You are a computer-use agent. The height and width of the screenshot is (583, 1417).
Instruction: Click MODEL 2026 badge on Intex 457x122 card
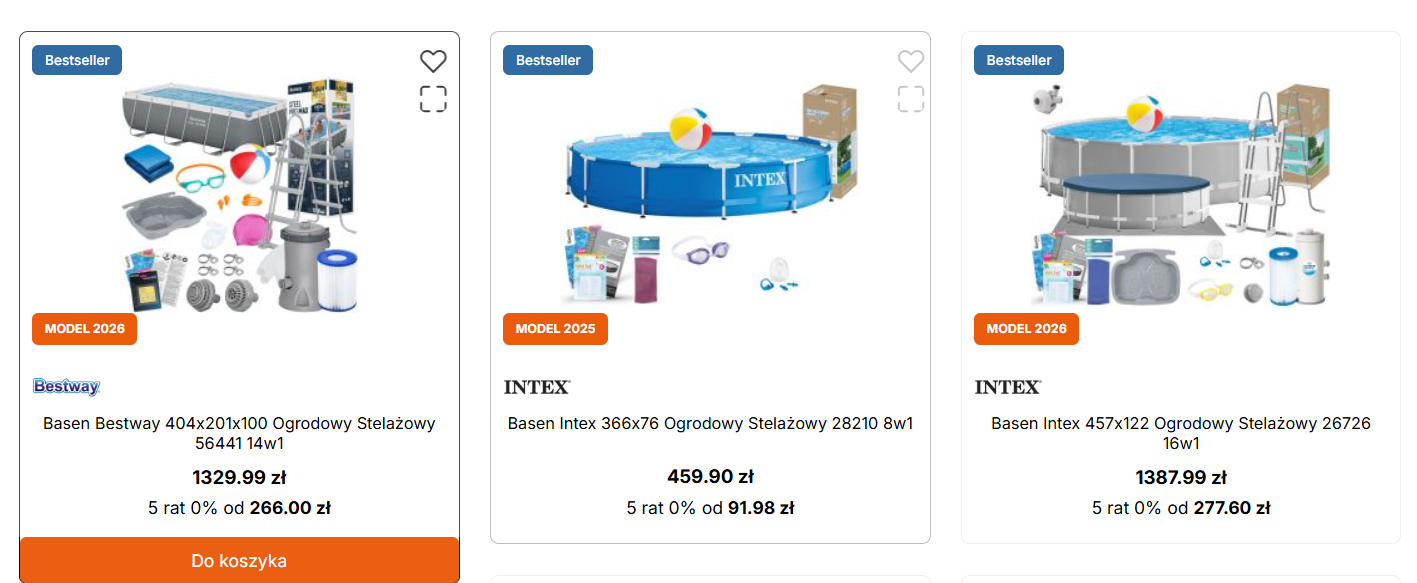click(x=1026, y=329)
